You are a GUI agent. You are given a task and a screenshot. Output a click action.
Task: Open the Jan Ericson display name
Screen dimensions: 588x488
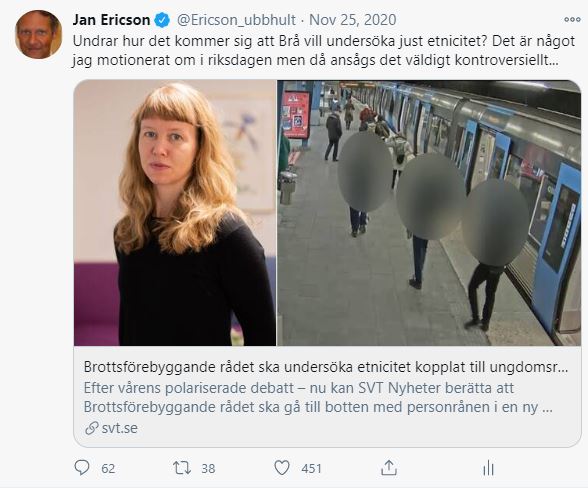click(x=111, y=20)
